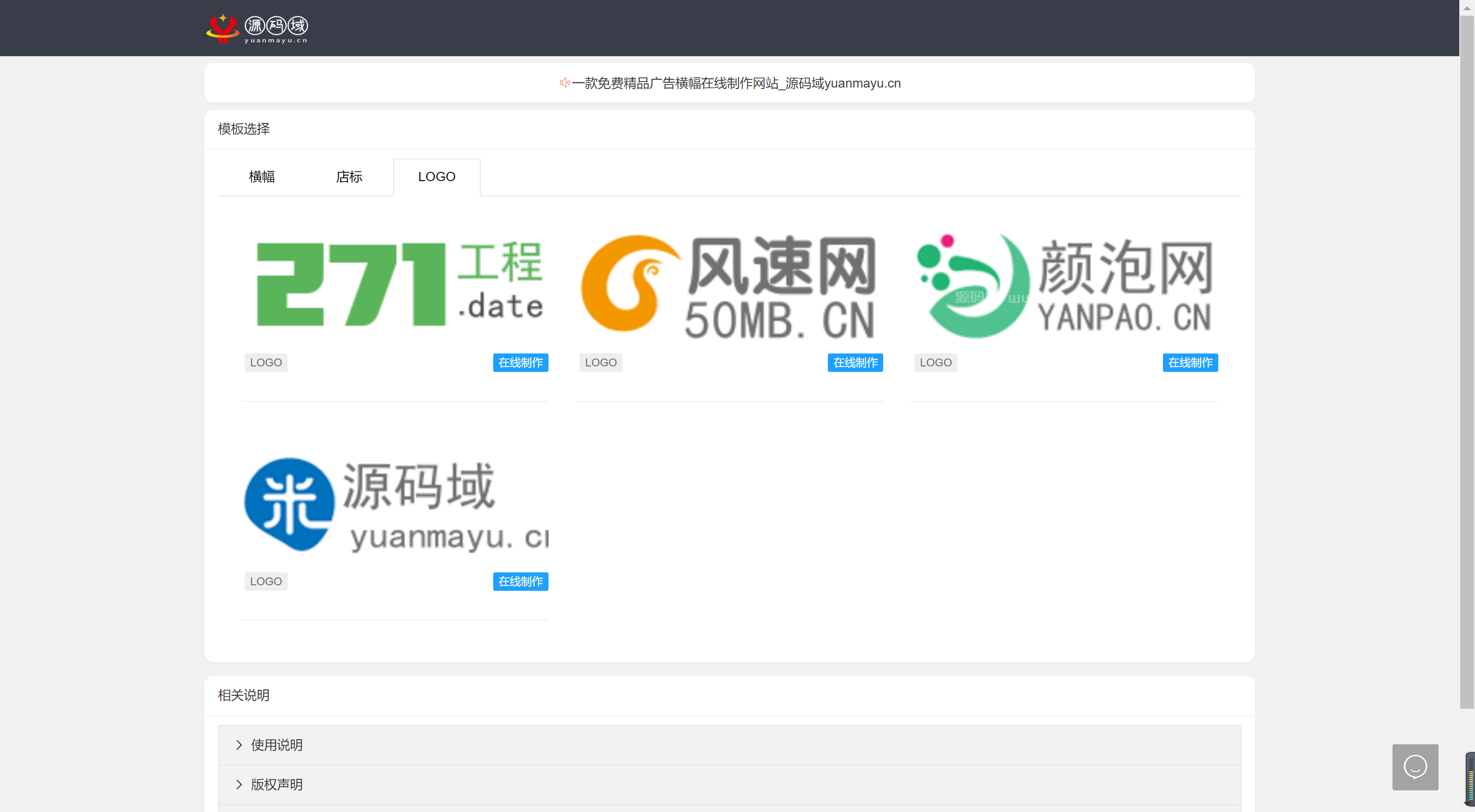Click 在线制作 under 271工程 logo
The width and height of the screenshot is (1475, 812).
point(520,363)
